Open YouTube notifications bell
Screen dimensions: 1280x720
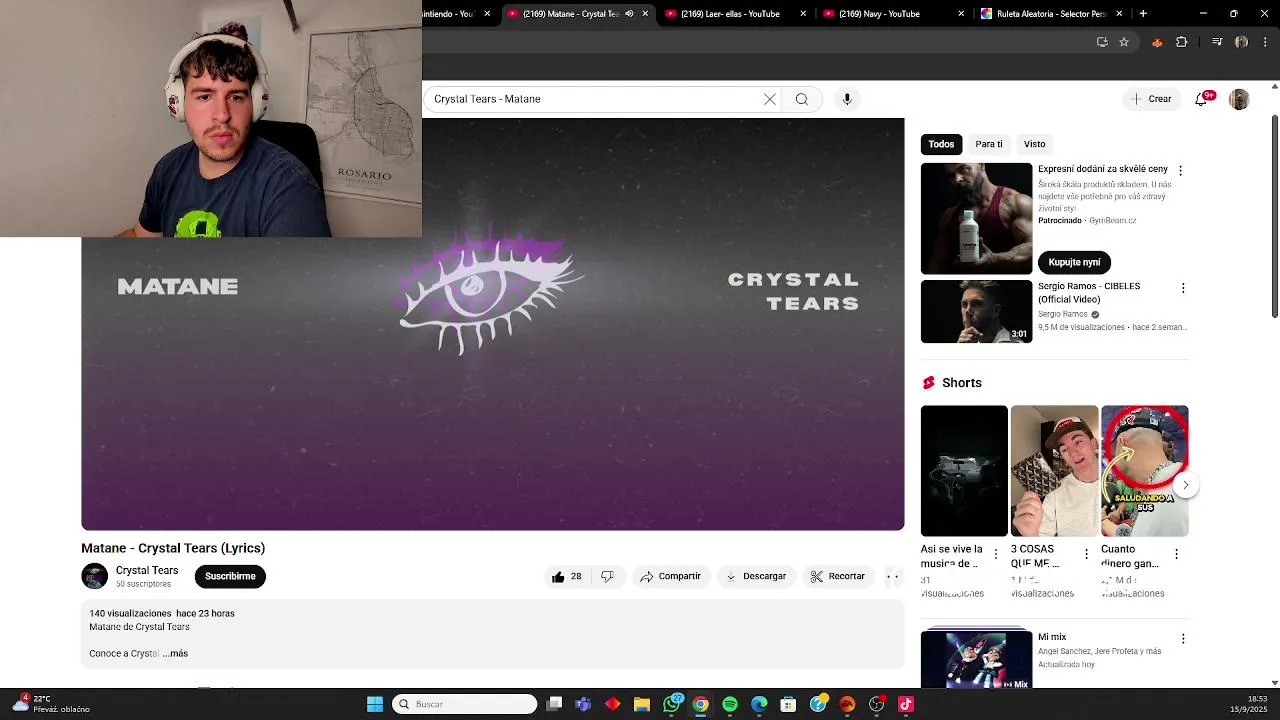[x=1201, y=99]
